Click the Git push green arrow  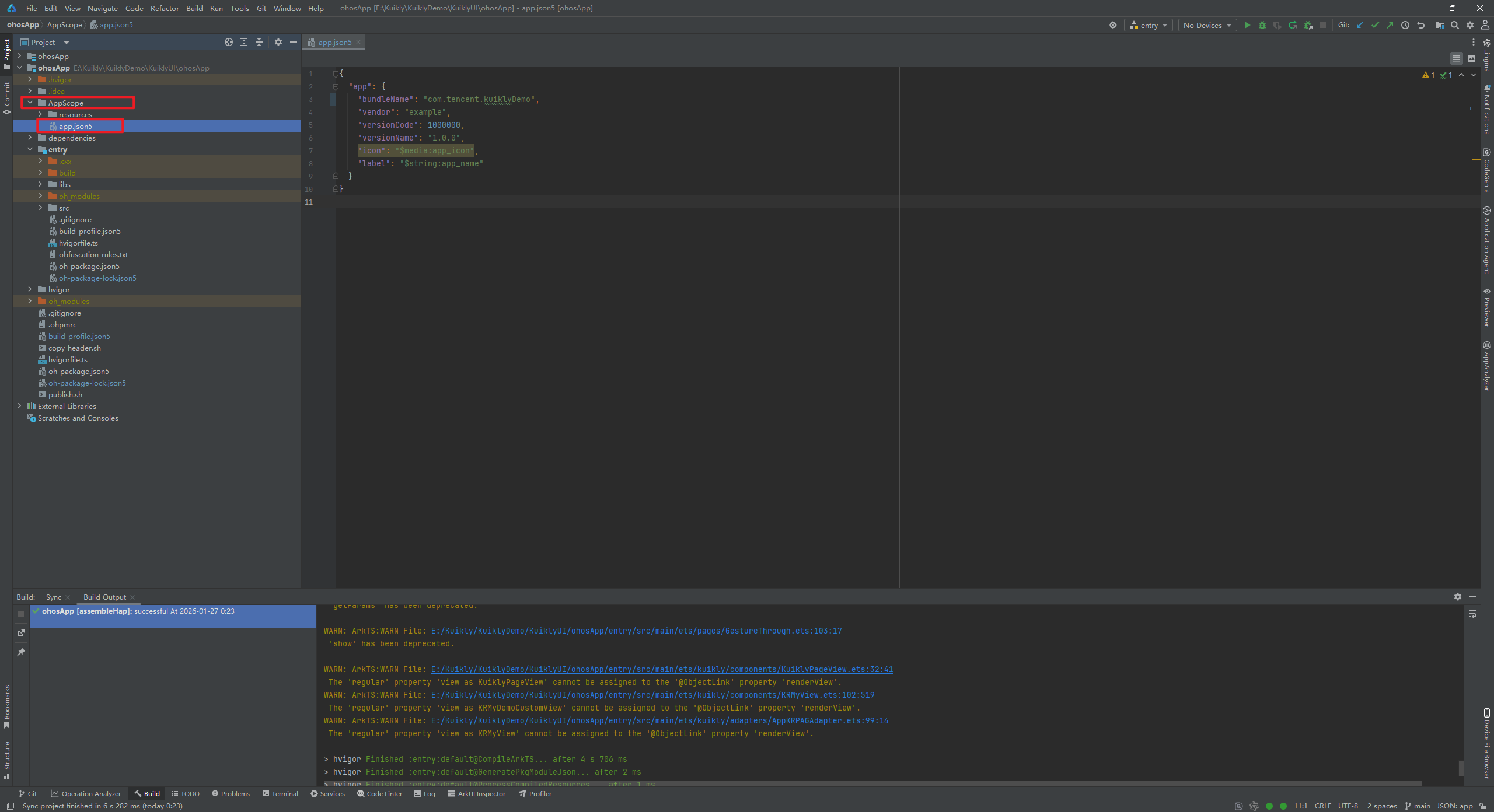coord(1390,25)
